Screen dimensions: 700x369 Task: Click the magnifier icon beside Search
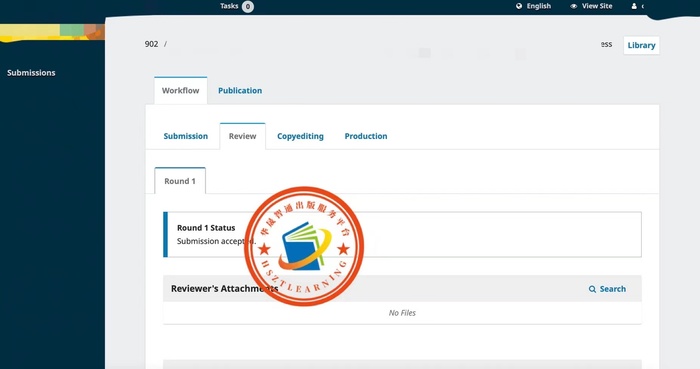592,289
